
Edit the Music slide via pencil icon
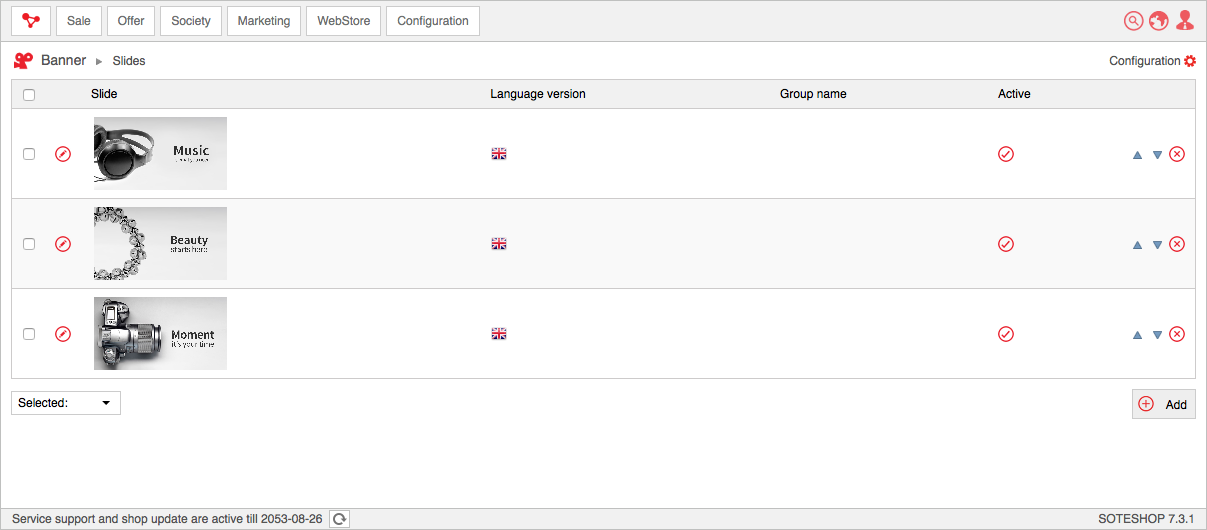coord(63,154)
